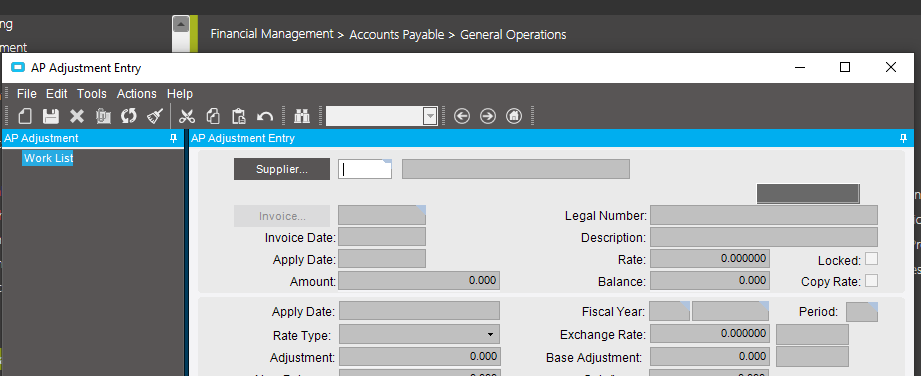Open the File menu
The image size is (921, 376).
[x=26, y=93]
